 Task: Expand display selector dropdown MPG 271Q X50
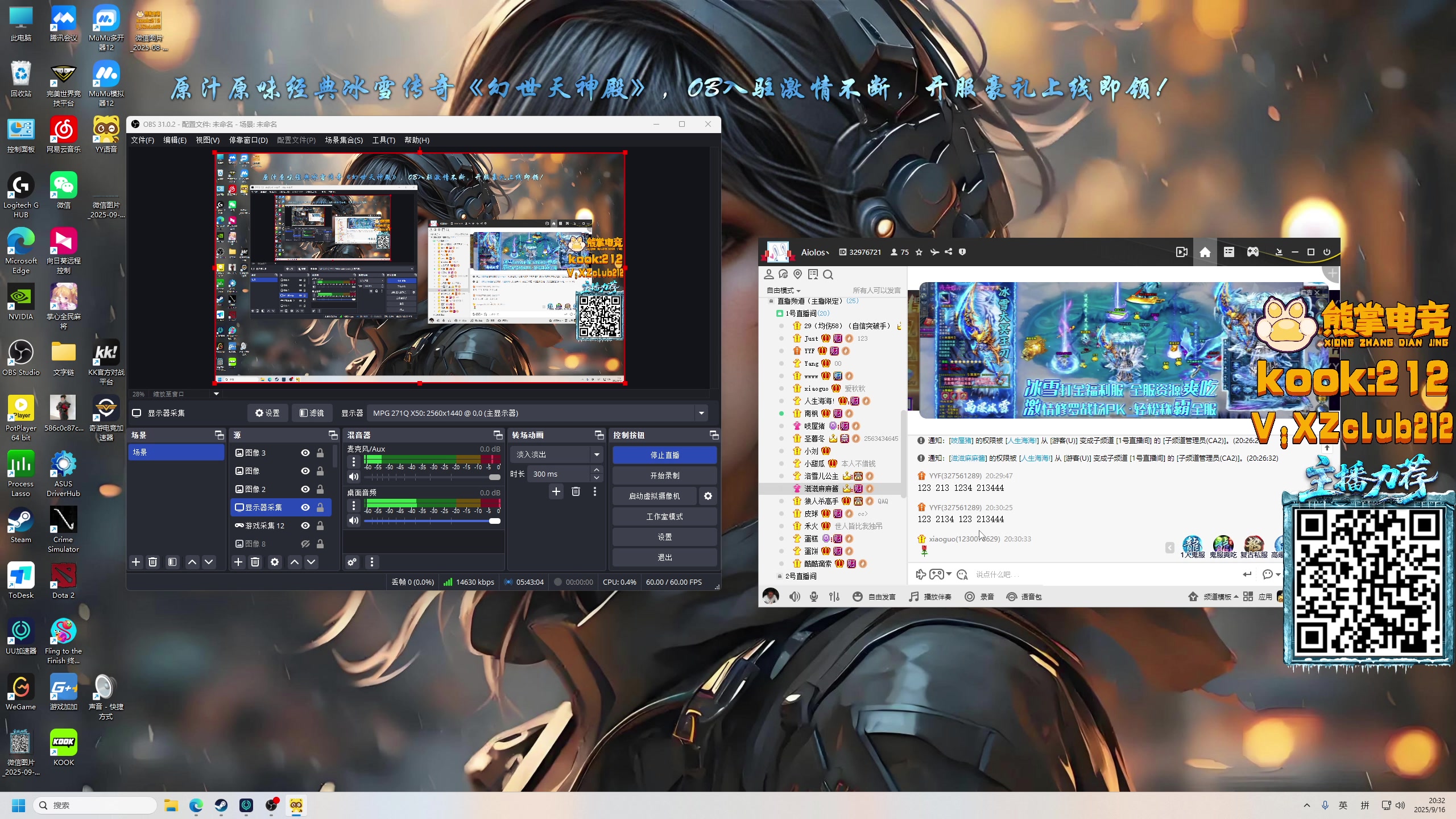click(x=701, y=413)
